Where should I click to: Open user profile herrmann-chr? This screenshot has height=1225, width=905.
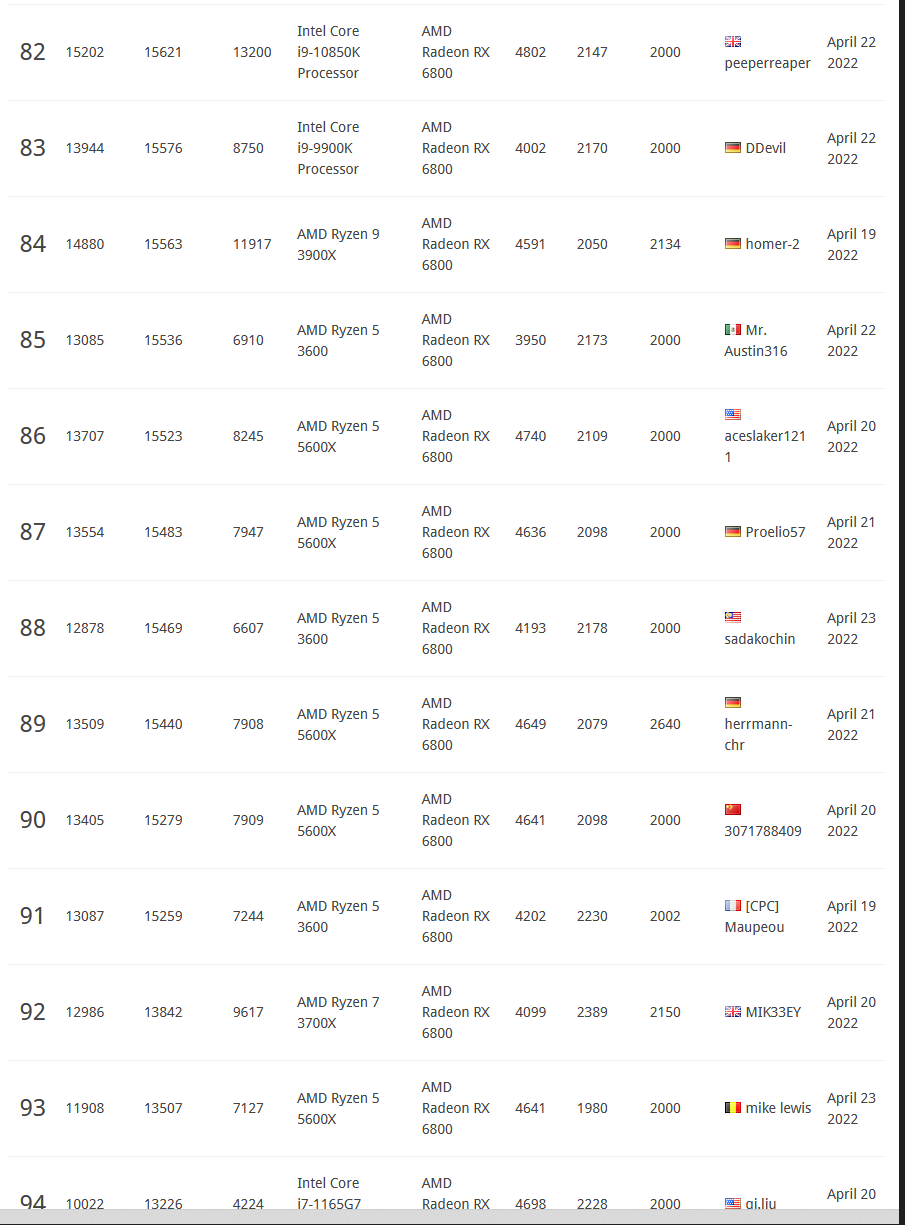pos(758,734)
